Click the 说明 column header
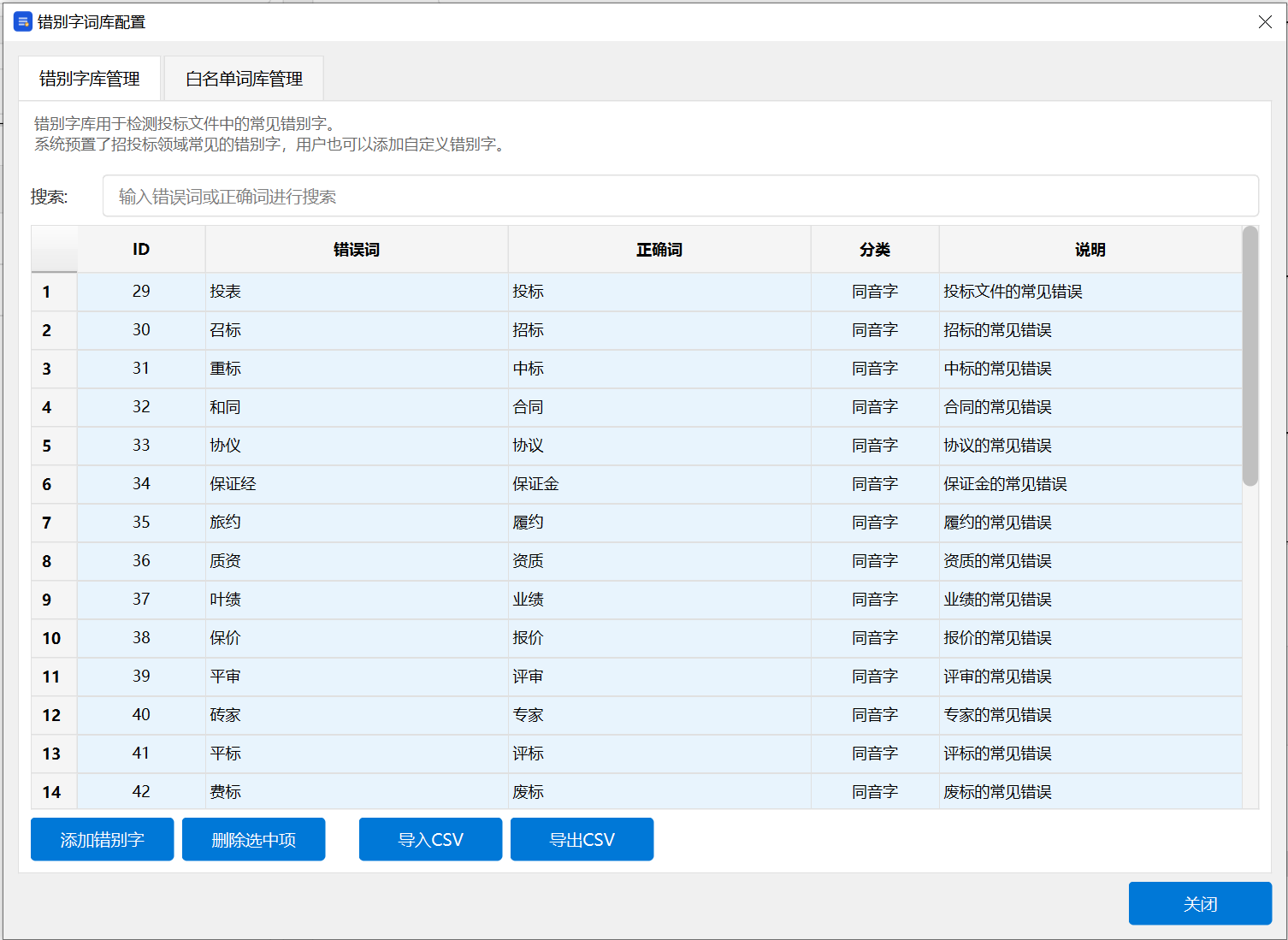 tap(1090, 249)
